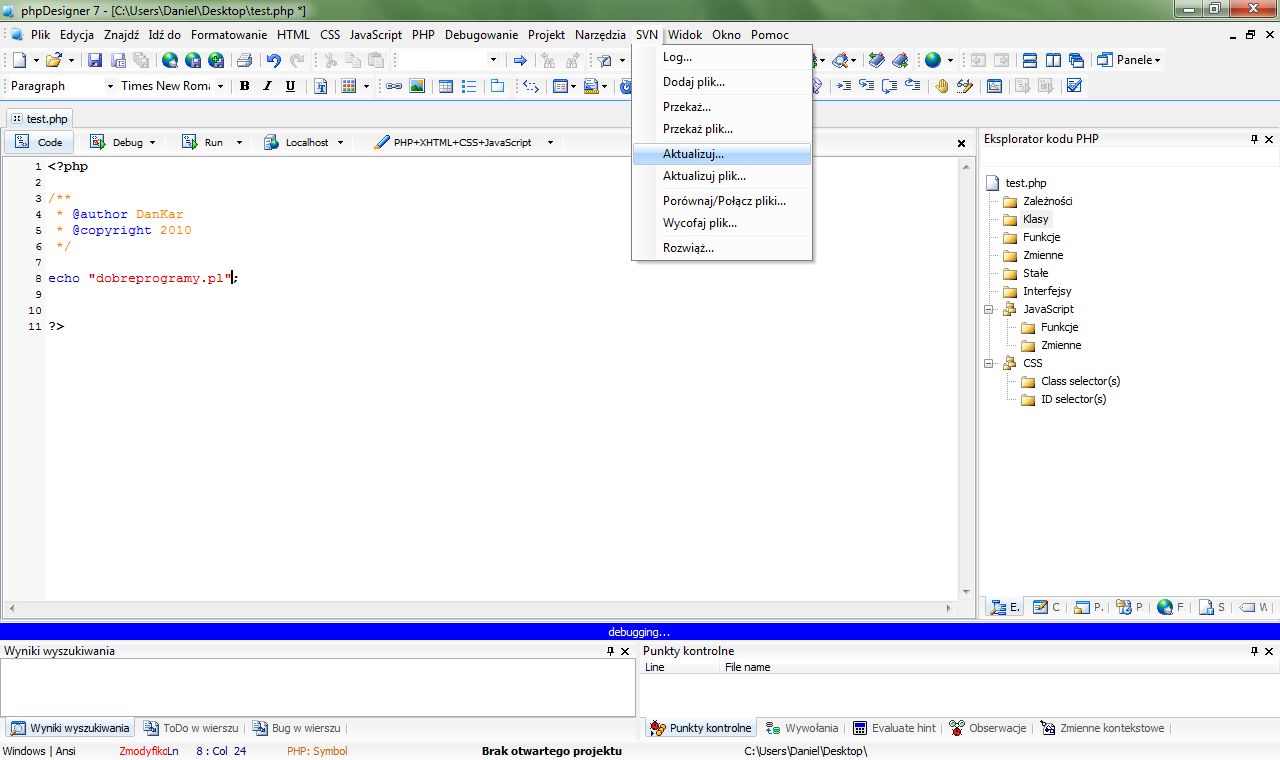
Task: Click the Code view button
Action: [39, 143]
